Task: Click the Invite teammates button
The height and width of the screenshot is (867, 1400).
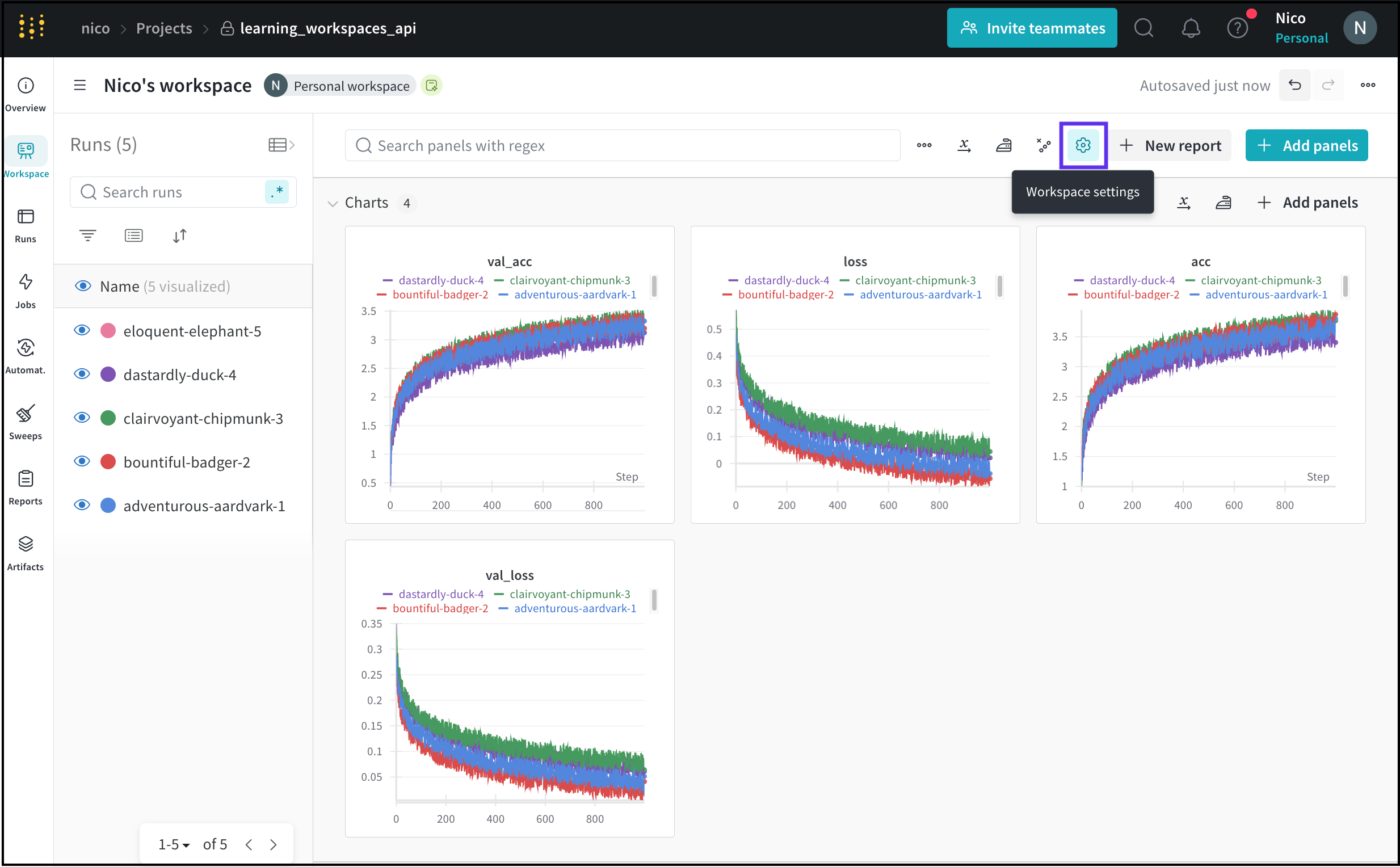Action: (x=1031, y=28)
